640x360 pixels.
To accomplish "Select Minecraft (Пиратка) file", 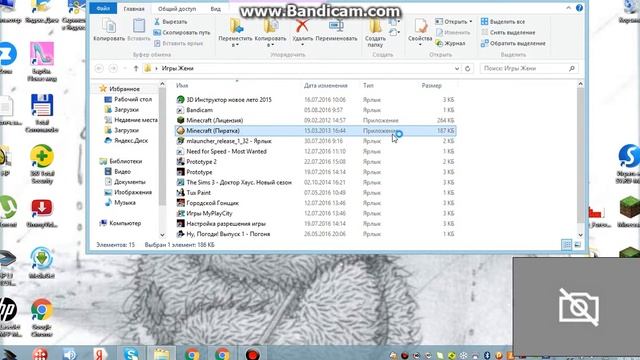I will pyautogui.click(x=315, y=131).
